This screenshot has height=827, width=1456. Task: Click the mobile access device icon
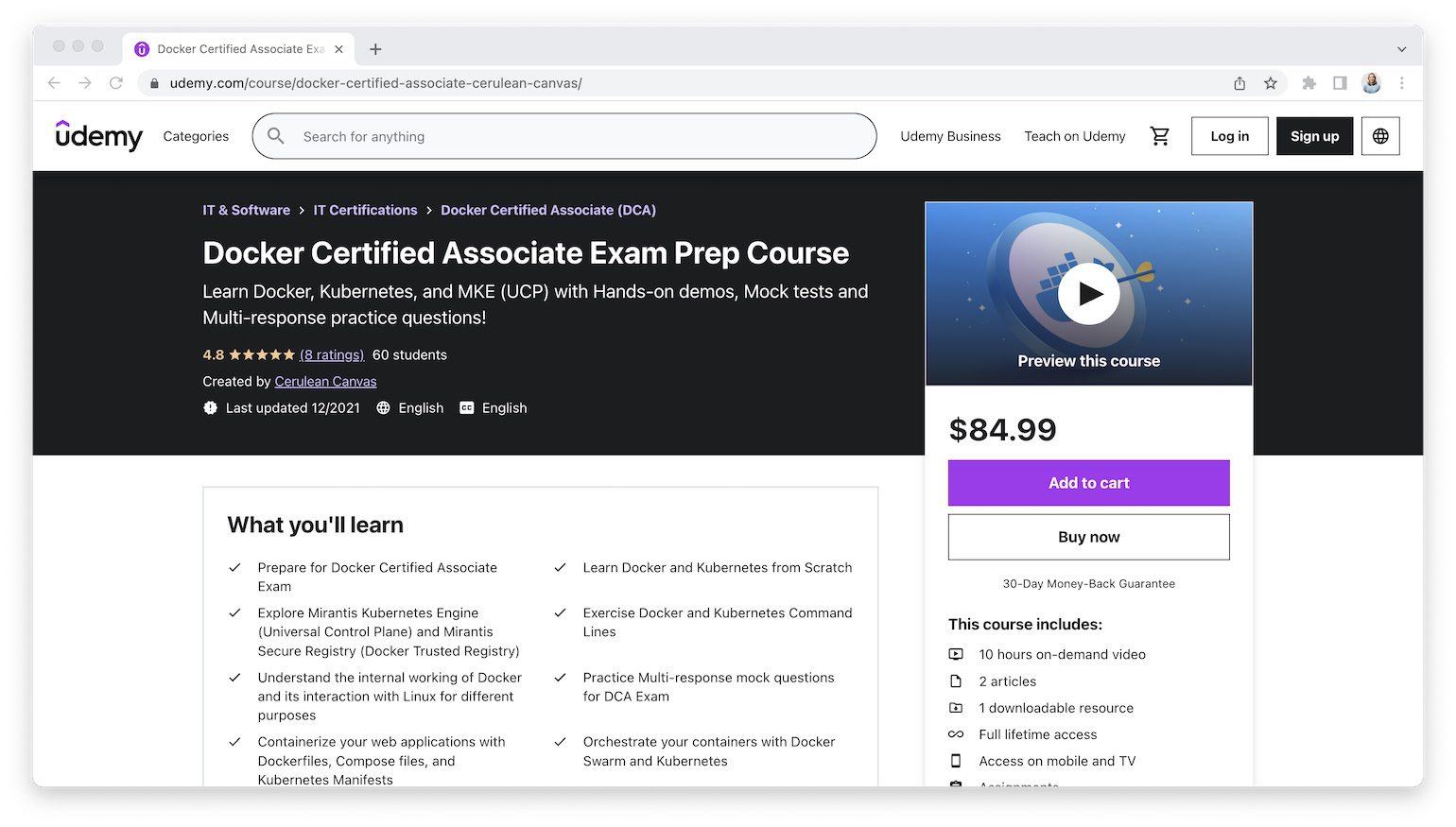coord(956,761)
